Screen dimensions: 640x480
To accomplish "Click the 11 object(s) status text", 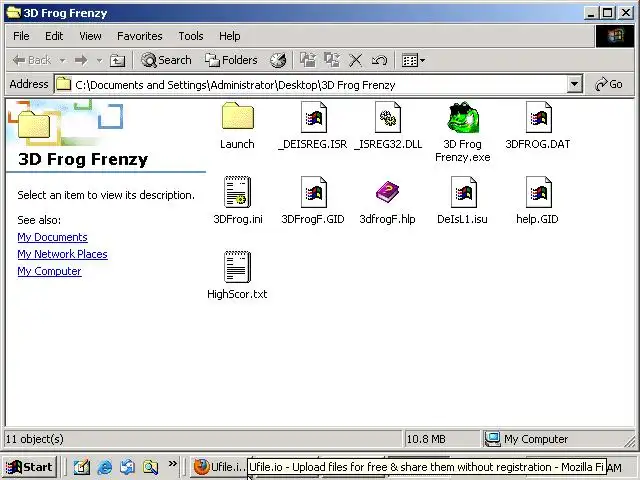I will (35, 439).
